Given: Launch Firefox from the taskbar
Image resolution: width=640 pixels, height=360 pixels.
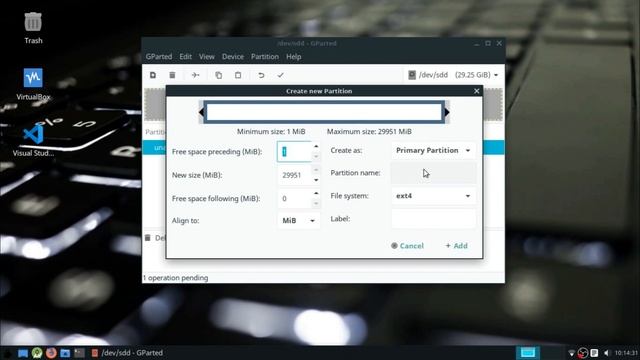Looking at the screenshot, I should tap(51, 353).
